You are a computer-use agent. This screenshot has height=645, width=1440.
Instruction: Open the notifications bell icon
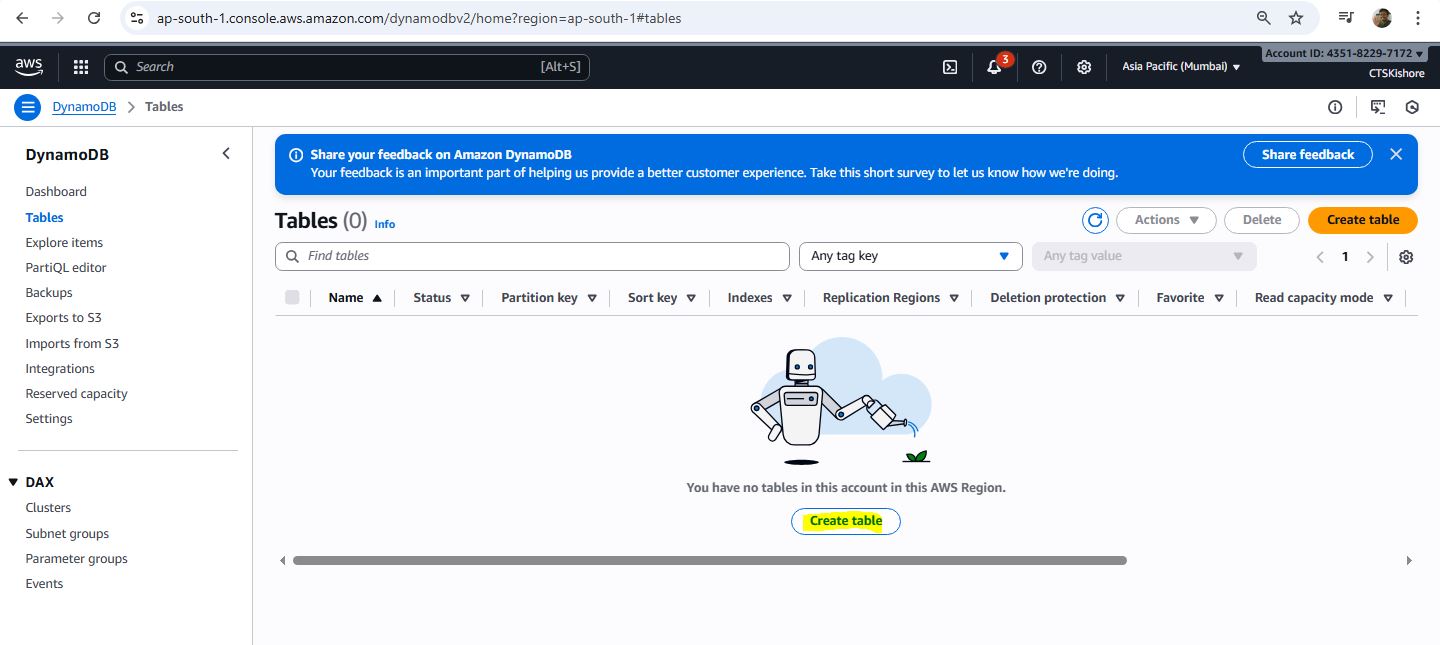coord(994,67)
